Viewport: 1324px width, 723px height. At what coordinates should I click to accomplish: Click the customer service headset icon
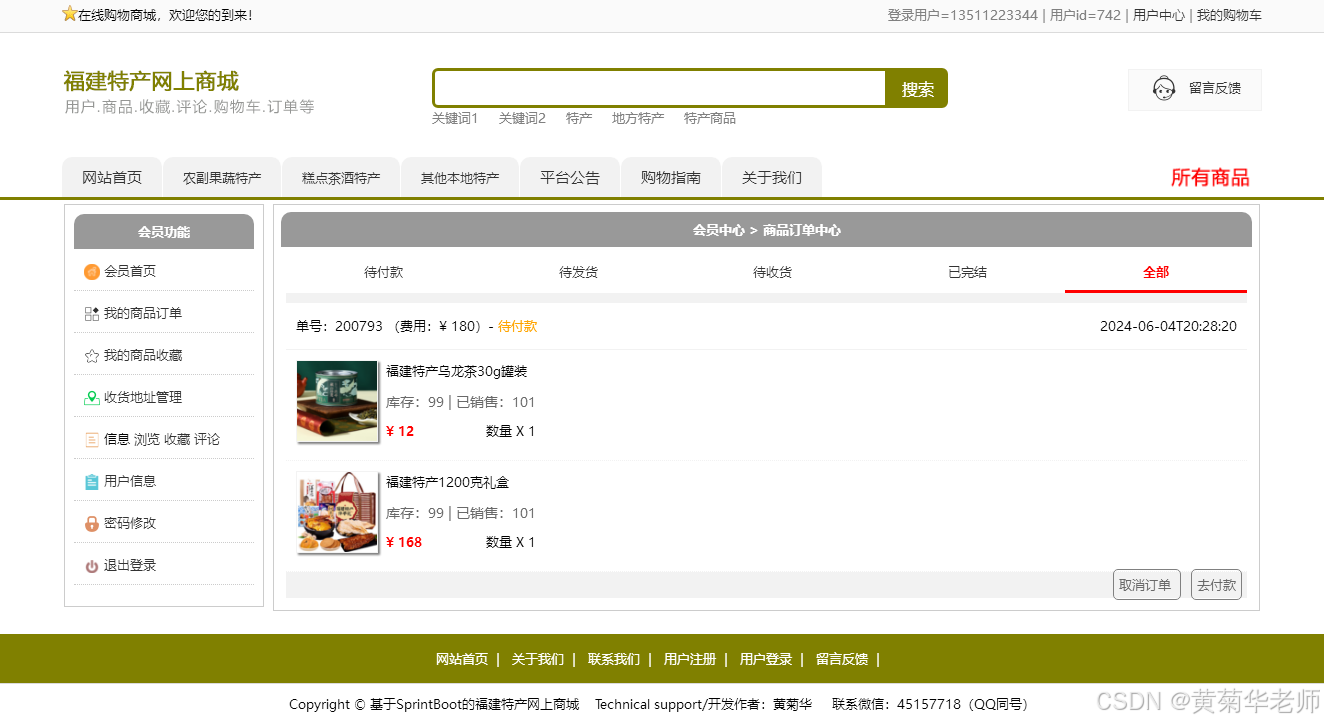(x=1164, y=89)
